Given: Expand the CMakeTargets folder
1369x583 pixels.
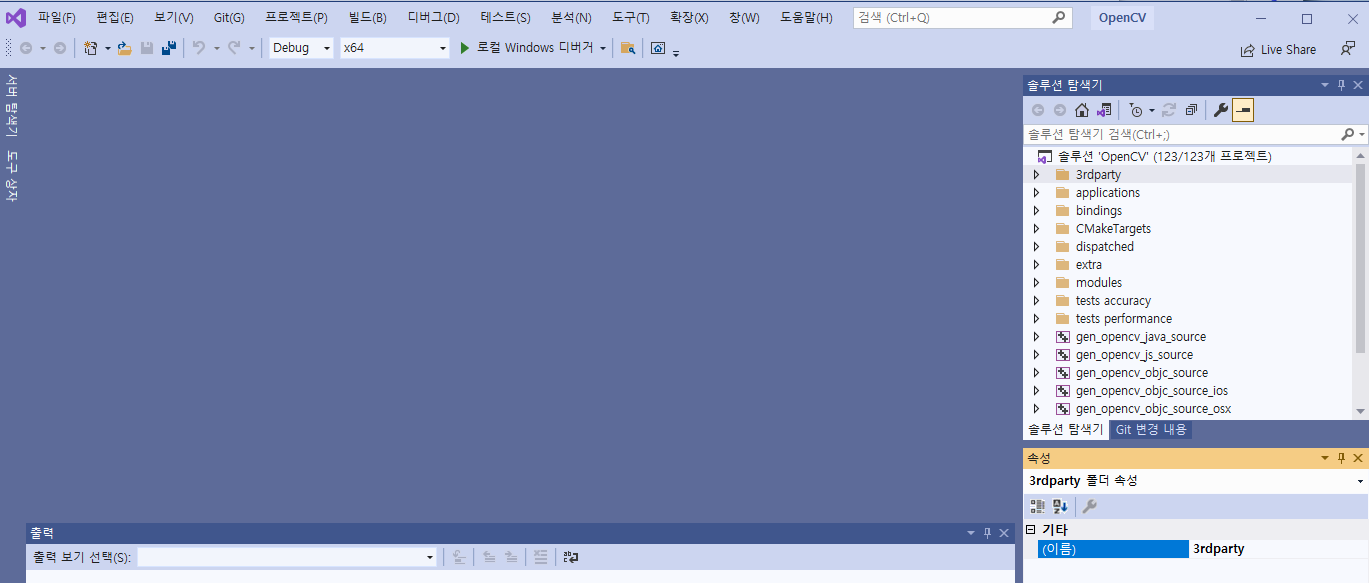Looking at the screenshot, I should (x=1037, y=229).
